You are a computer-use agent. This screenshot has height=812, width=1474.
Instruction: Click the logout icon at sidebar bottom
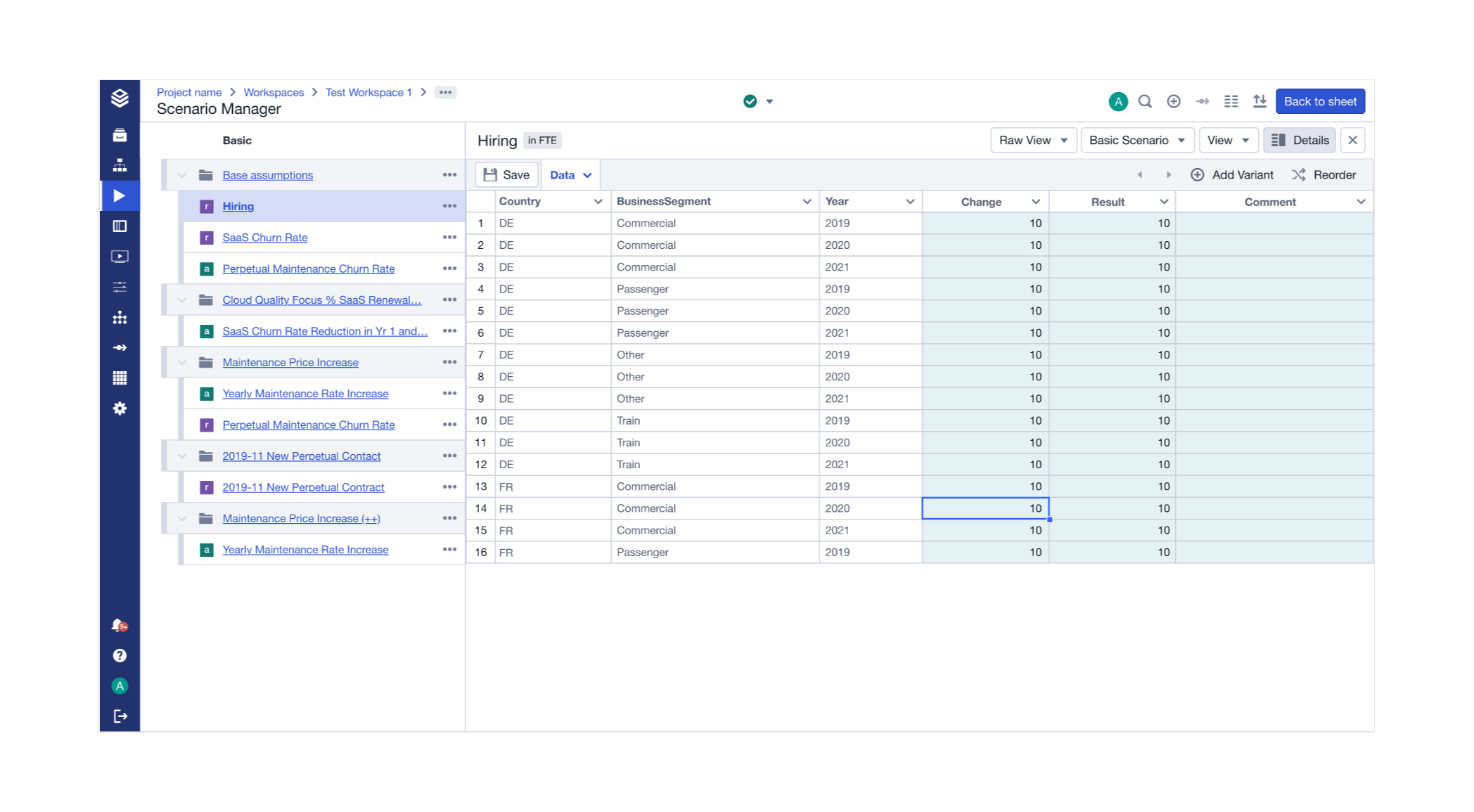click(120, 716)
